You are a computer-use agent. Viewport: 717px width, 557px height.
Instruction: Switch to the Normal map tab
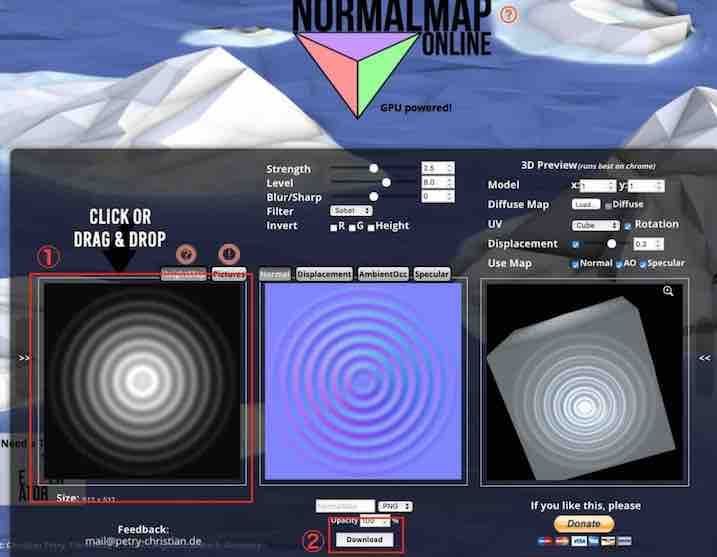tap(275, 274)
